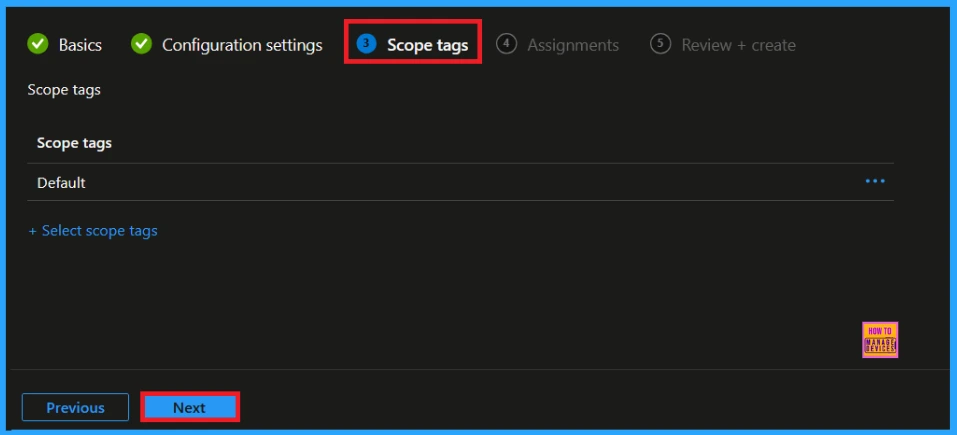Click the divider line above the Previous button
The image size is (957, 435).
coord(478,369)
